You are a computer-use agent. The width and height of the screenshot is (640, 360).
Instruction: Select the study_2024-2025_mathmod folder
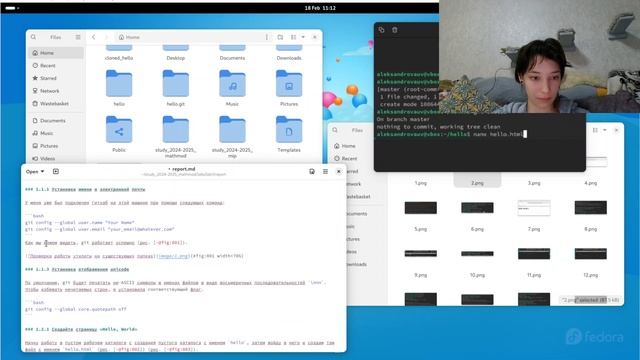[176, 129]
